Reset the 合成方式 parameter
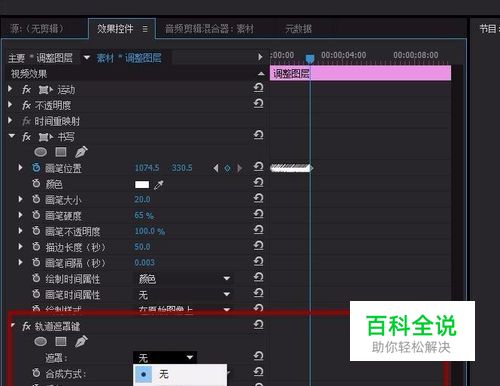Screen dimensions: 500x386 click(258, 372)
